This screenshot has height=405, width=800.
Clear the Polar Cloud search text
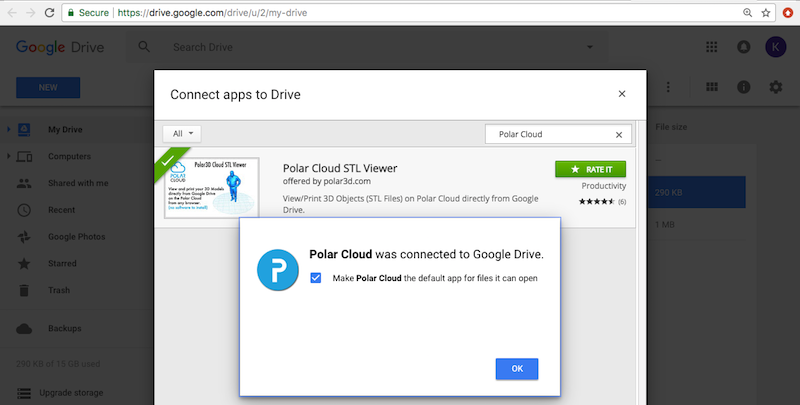click(619, 135)
